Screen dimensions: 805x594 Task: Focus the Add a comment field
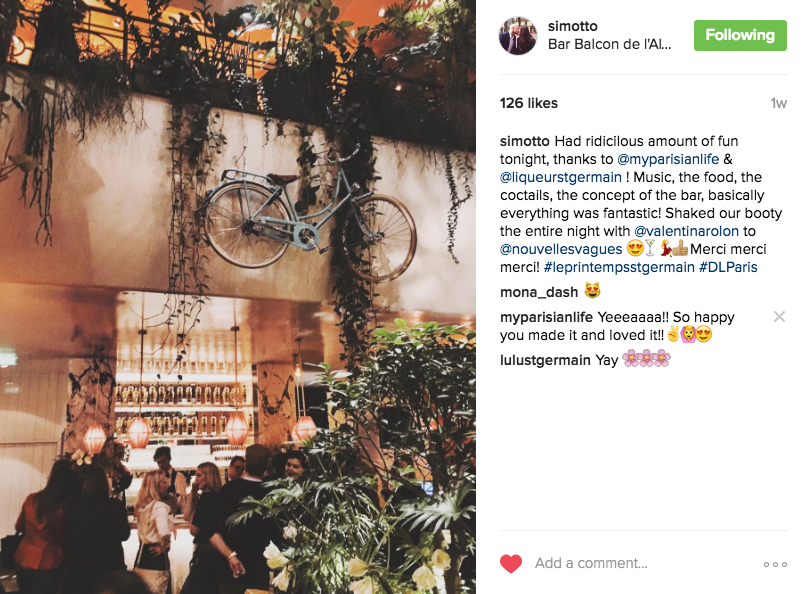[642, 564]
